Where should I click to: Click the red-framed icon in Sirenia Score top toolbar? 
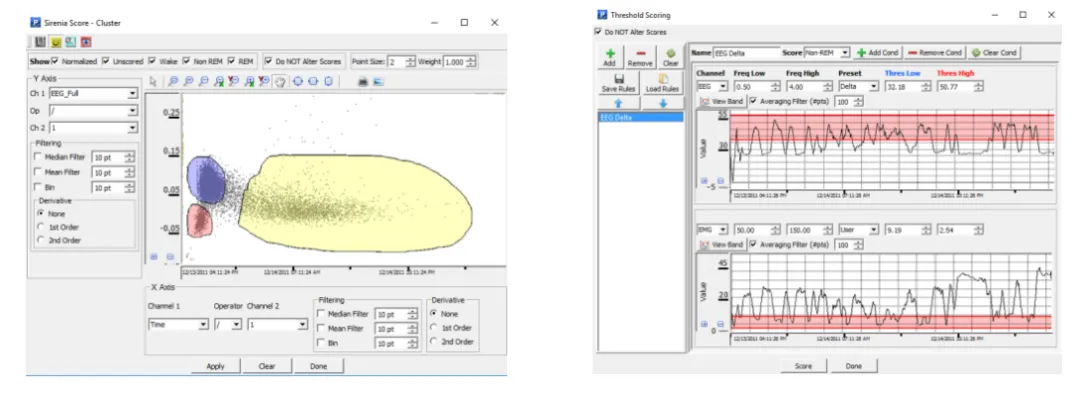click(x=86, y=42)
